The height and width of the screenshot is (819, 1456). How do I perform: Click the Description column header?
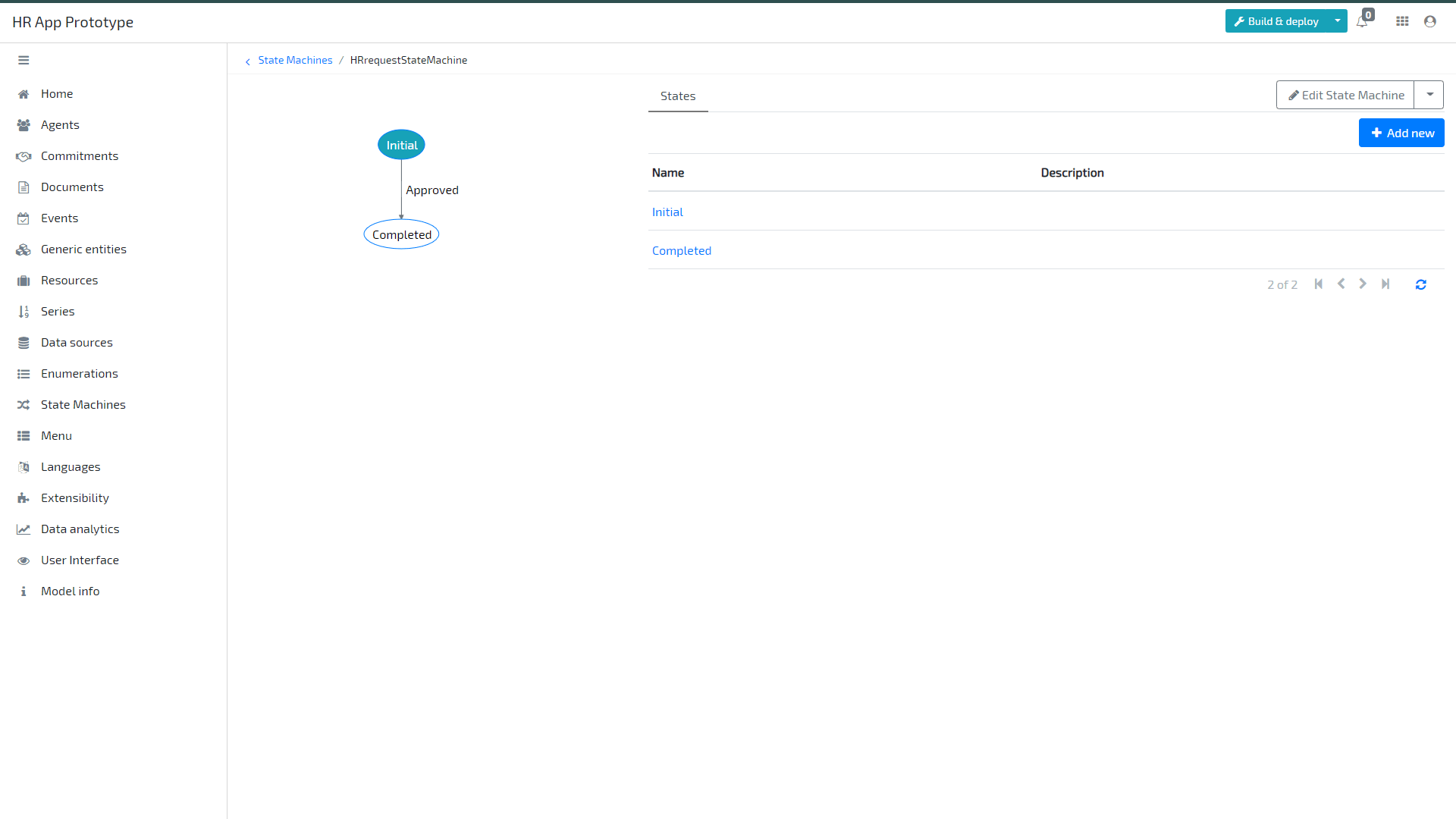tap(1072, 173)
